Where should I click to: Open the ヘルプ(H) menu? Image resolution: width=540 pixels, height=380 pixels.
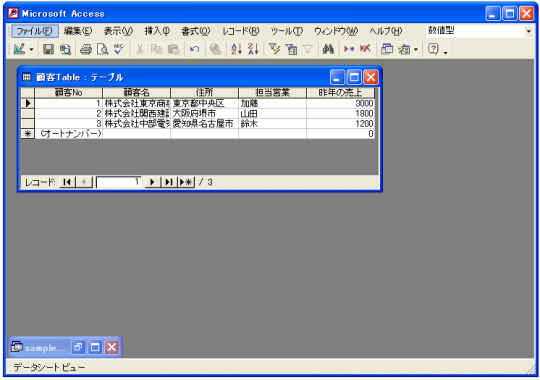[x=386, y=31]
